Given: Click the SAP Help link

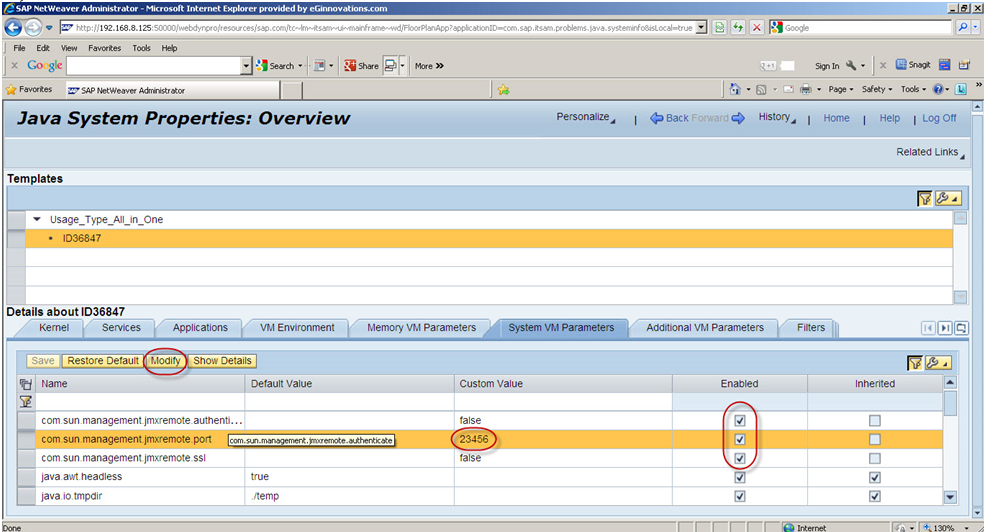Looking at the screenshot, I should tap(889, 118).
